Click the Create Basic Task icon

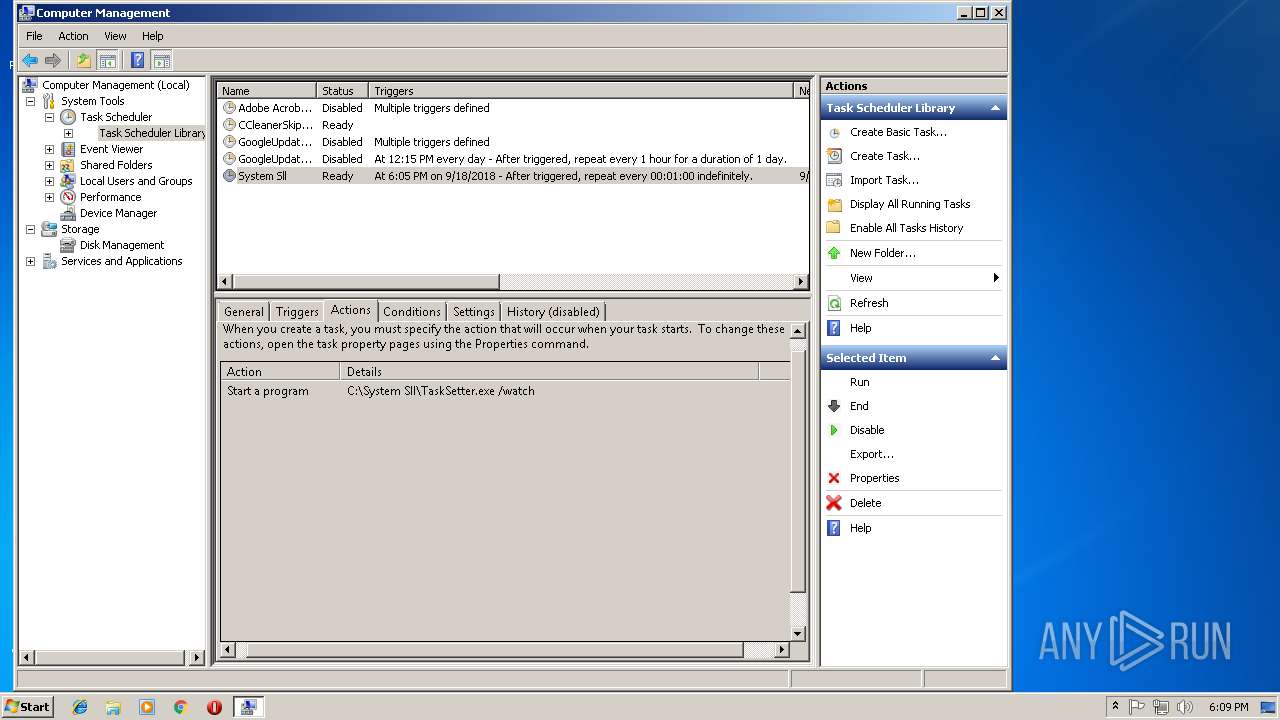click(x=834, y=132)
